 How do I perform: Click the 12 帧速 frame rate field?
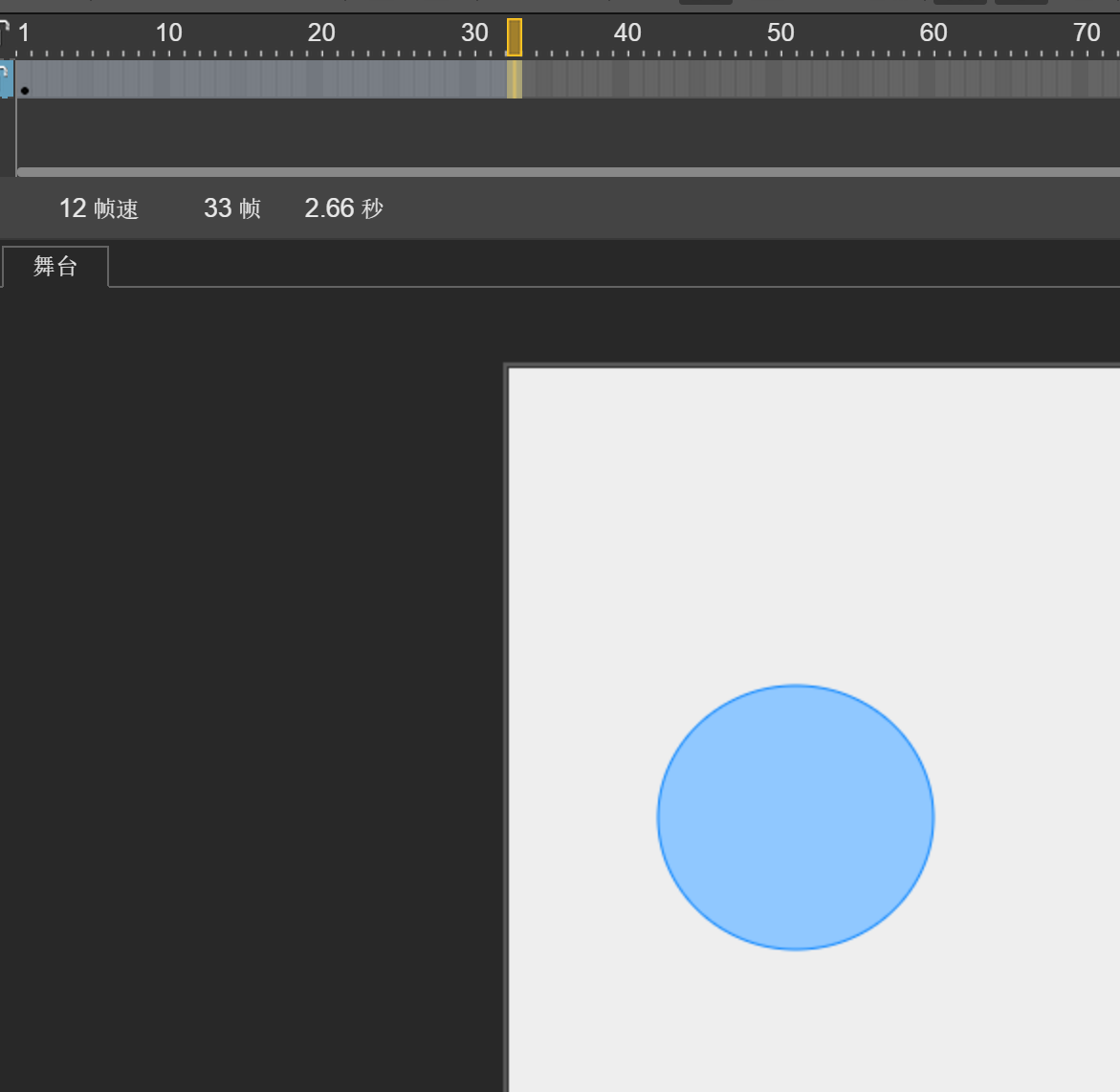tap(99, 208)
